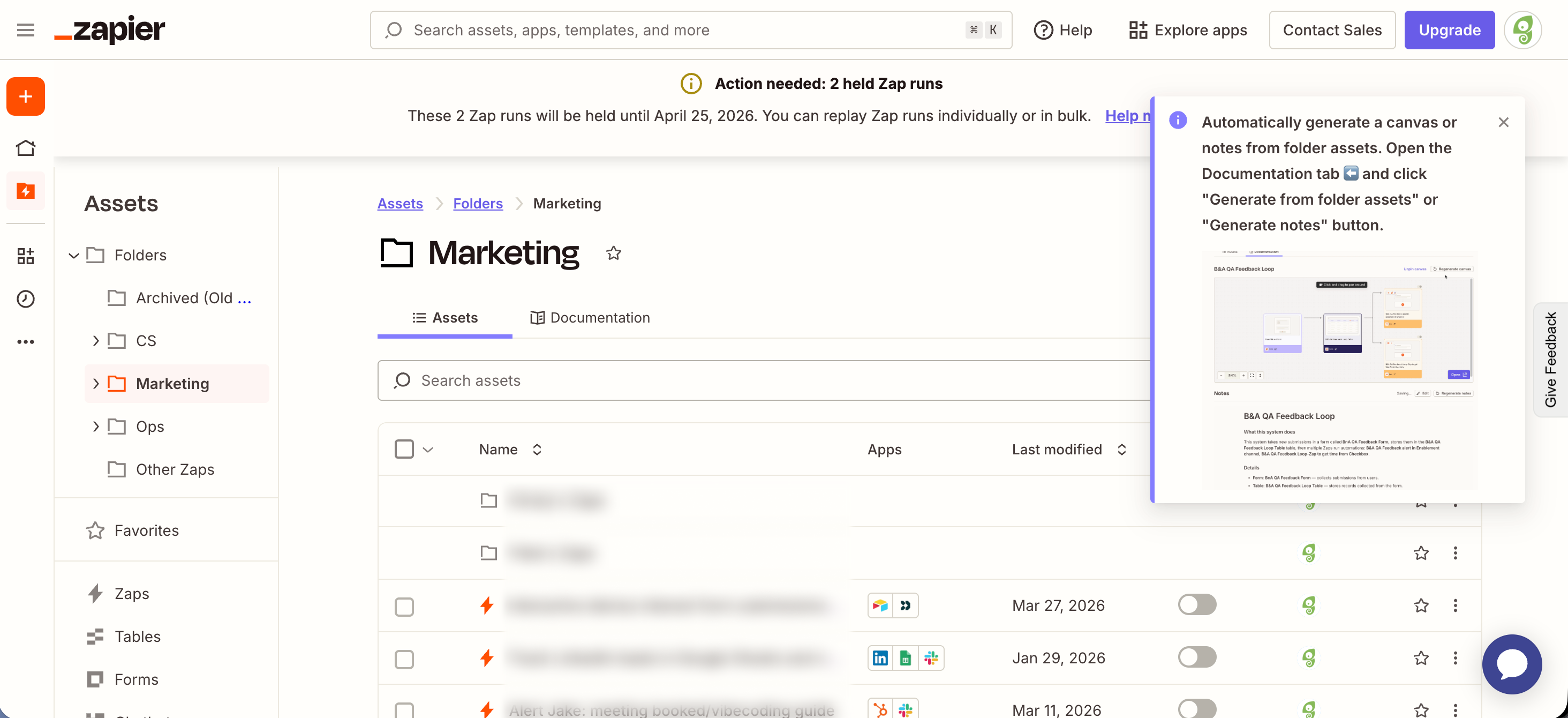Enable the Zap last modified Mar 27
The height and width of the screenshot is (718, 1568).
click(1197, 604)
